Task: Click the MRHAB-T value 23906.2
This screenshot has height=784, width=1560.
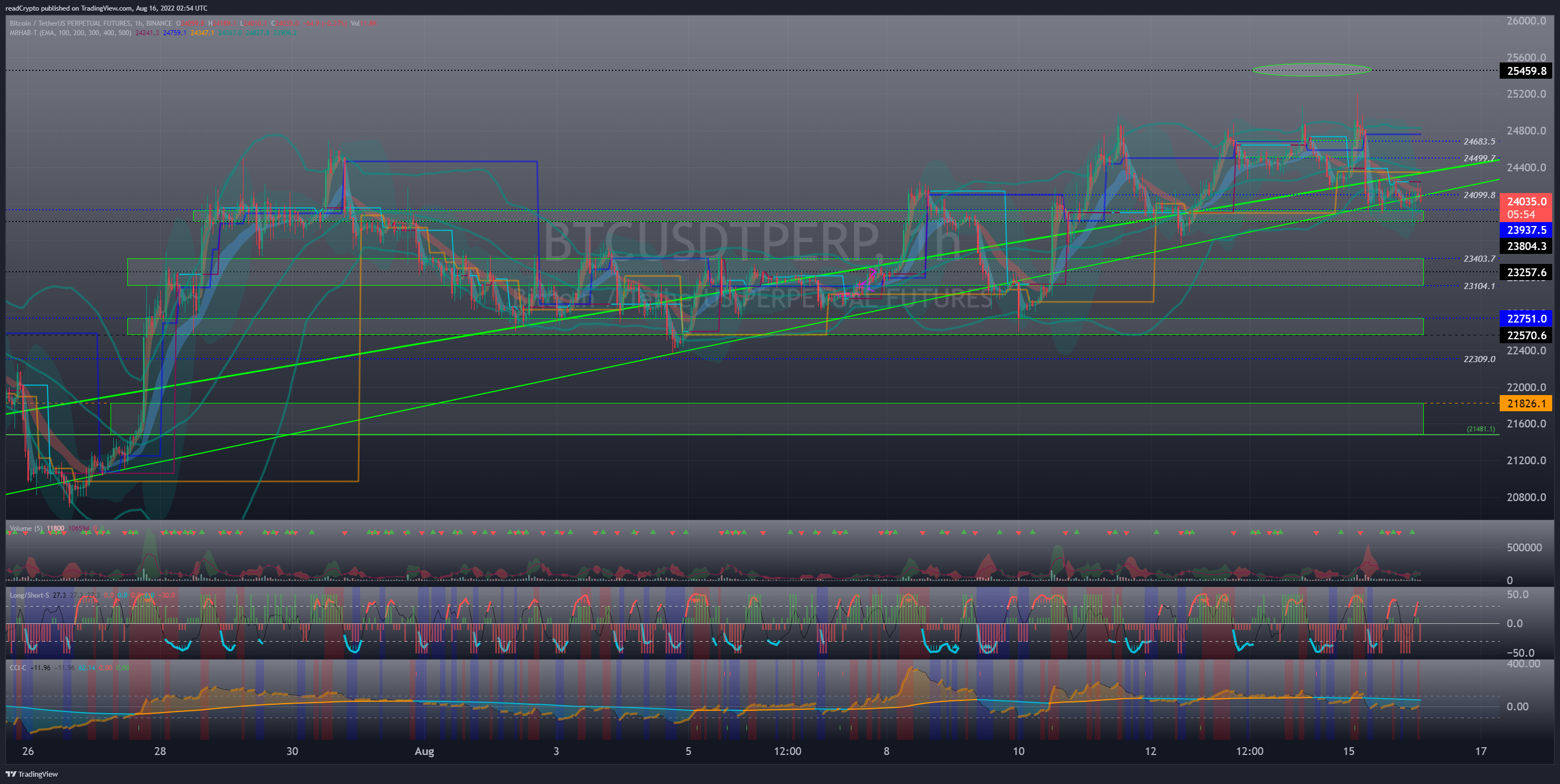Action: coord(285,33)
